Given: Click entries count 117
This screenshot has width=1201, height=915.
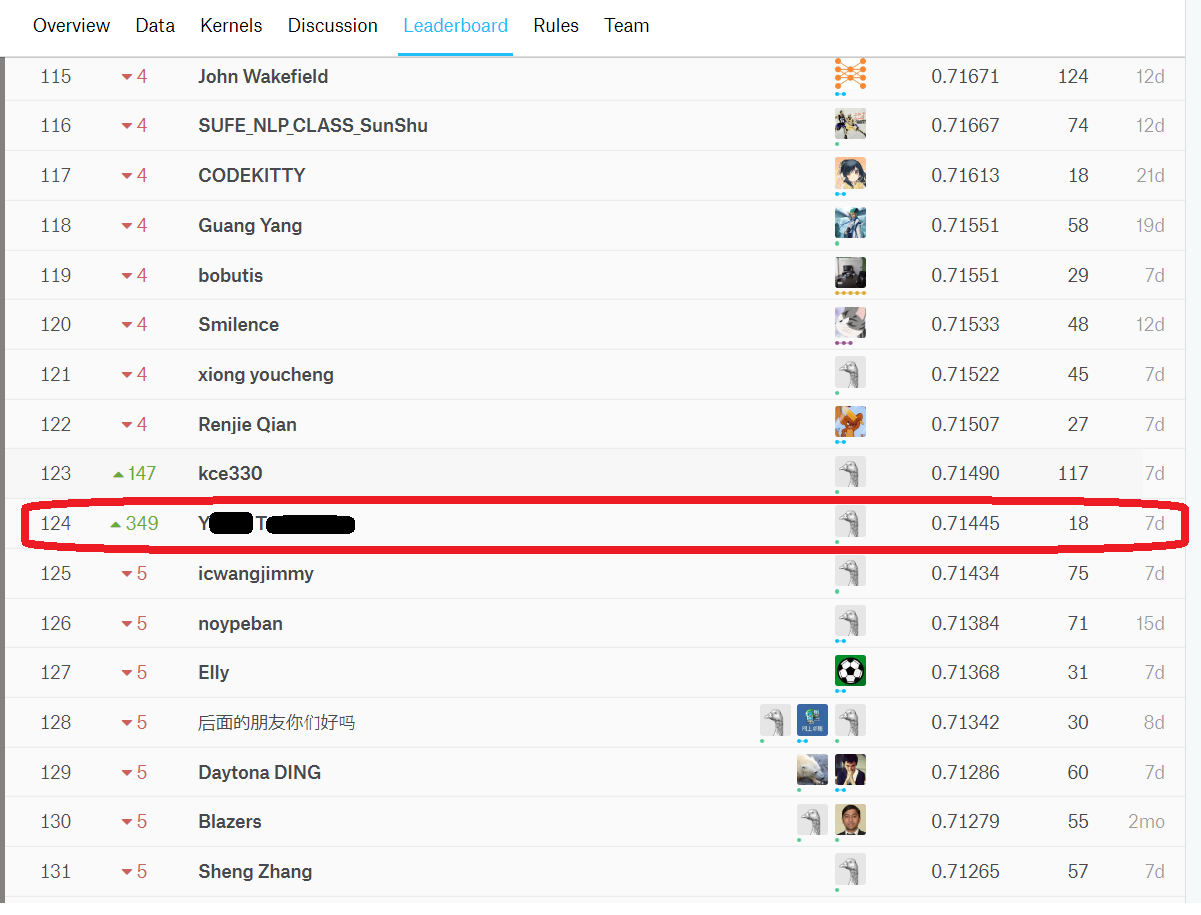Looking at the screenshot, I should (x=1073, y=473).
